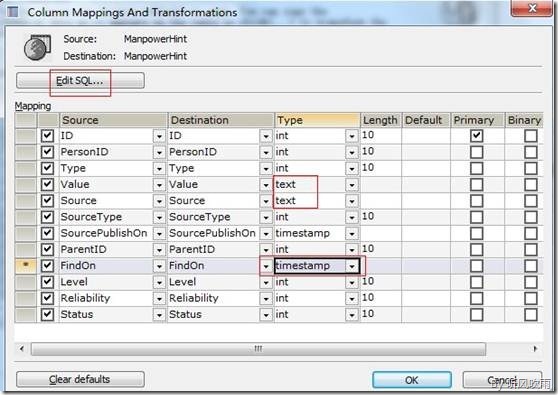Click the Destination column header
Image resolution: width=558 pixels, height=395 pixels.
coord(221,120)
